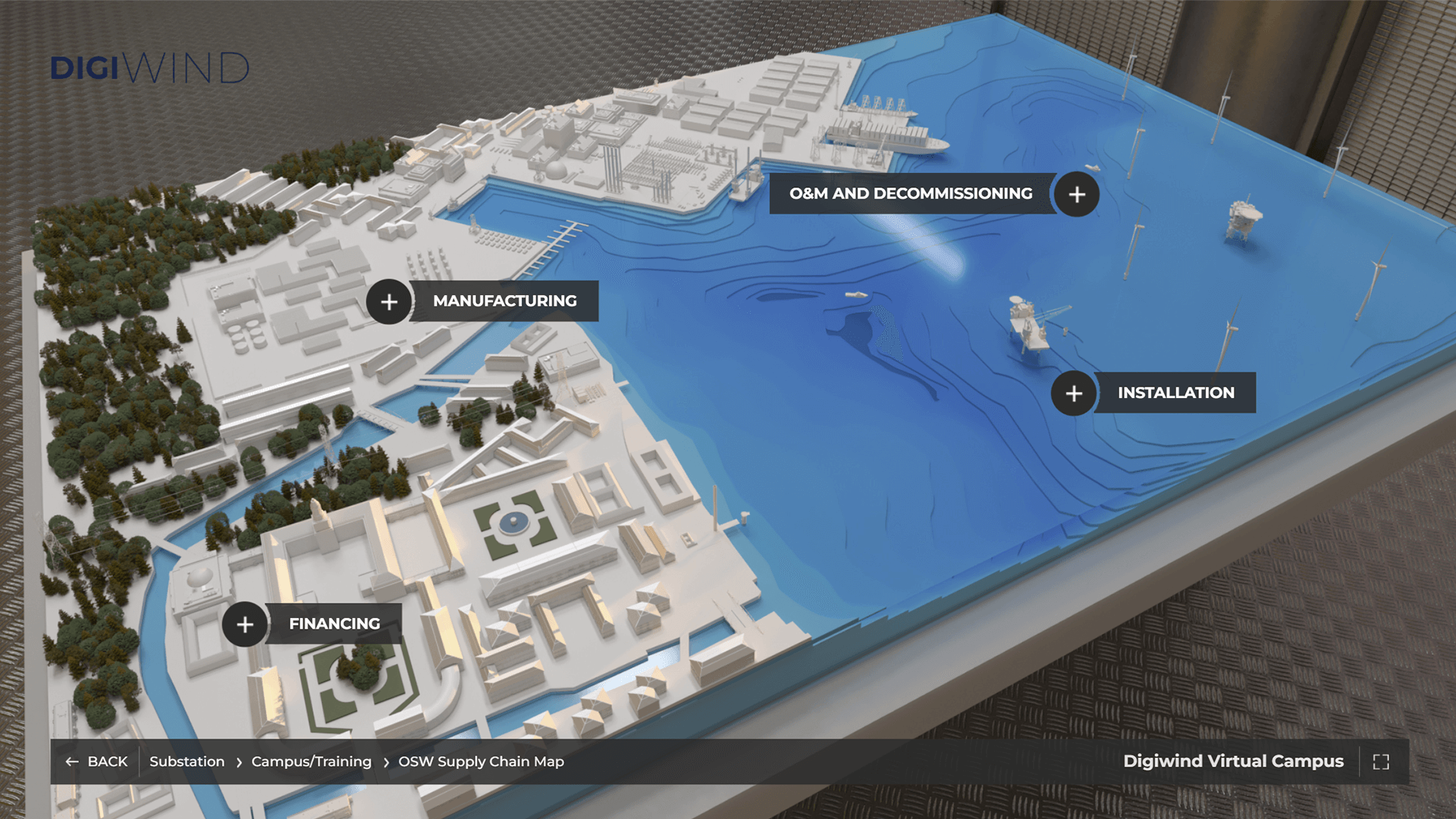Open the O&M and Decommissioning plus icon
This screenshot has height=819, width=1456.
pyautogui.click(x=1077, y=194)
